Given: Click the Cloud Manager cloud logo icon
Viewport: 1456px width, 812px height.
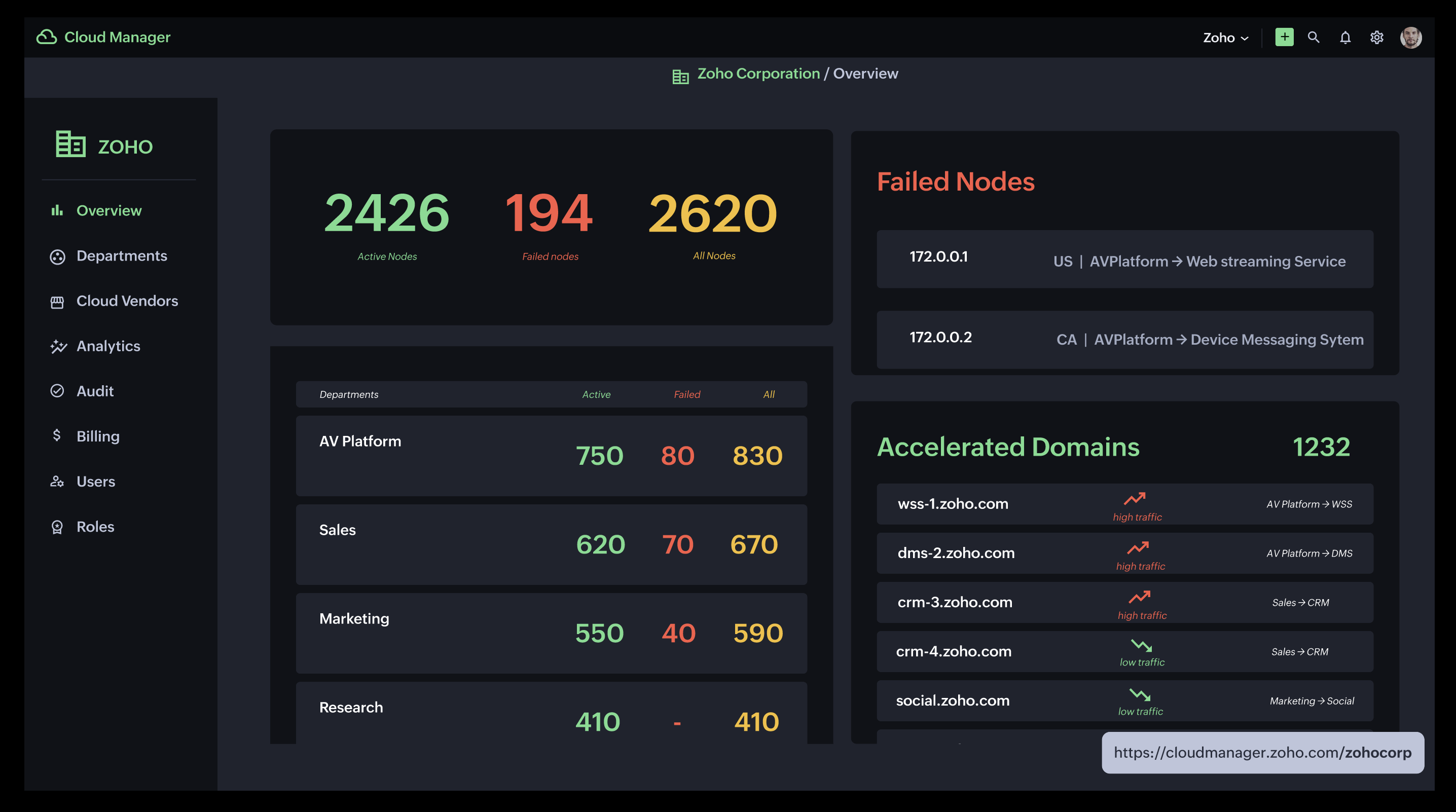Looking at the screenshot, I should 46,36.
